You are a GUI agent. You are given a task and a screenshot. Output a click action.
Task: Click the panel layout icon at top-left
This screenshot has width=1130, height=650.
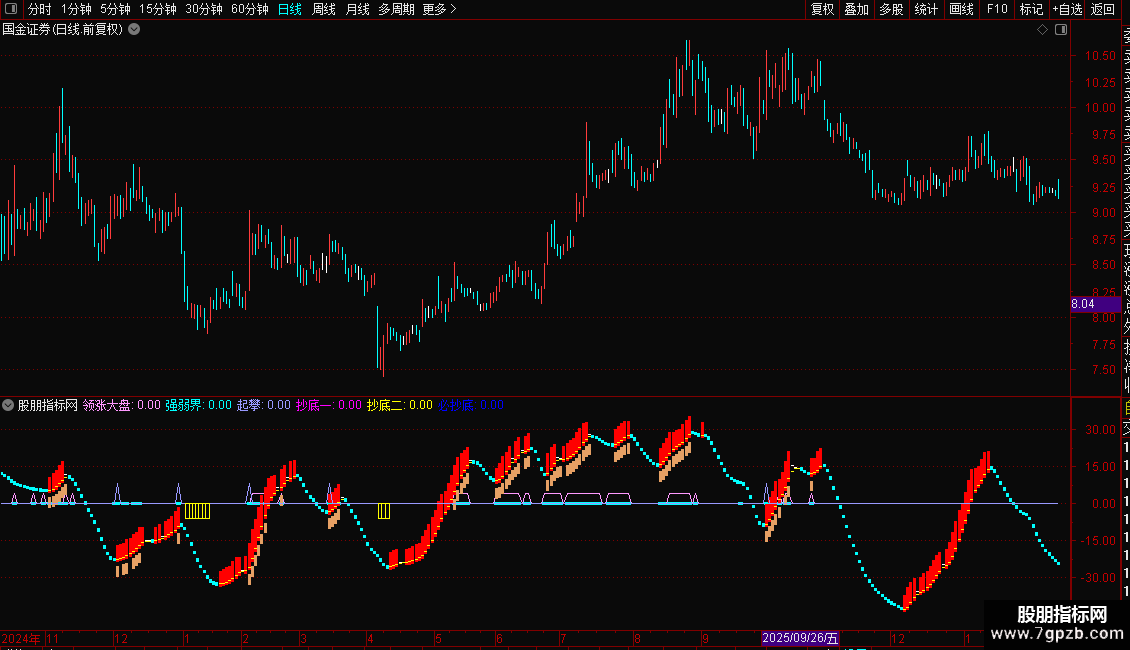[x=11, y=9]
